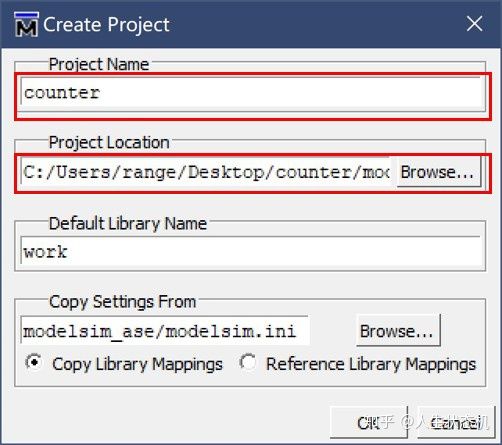Confirm project creation with OK
502x445 pixels.
coord(369,422)
